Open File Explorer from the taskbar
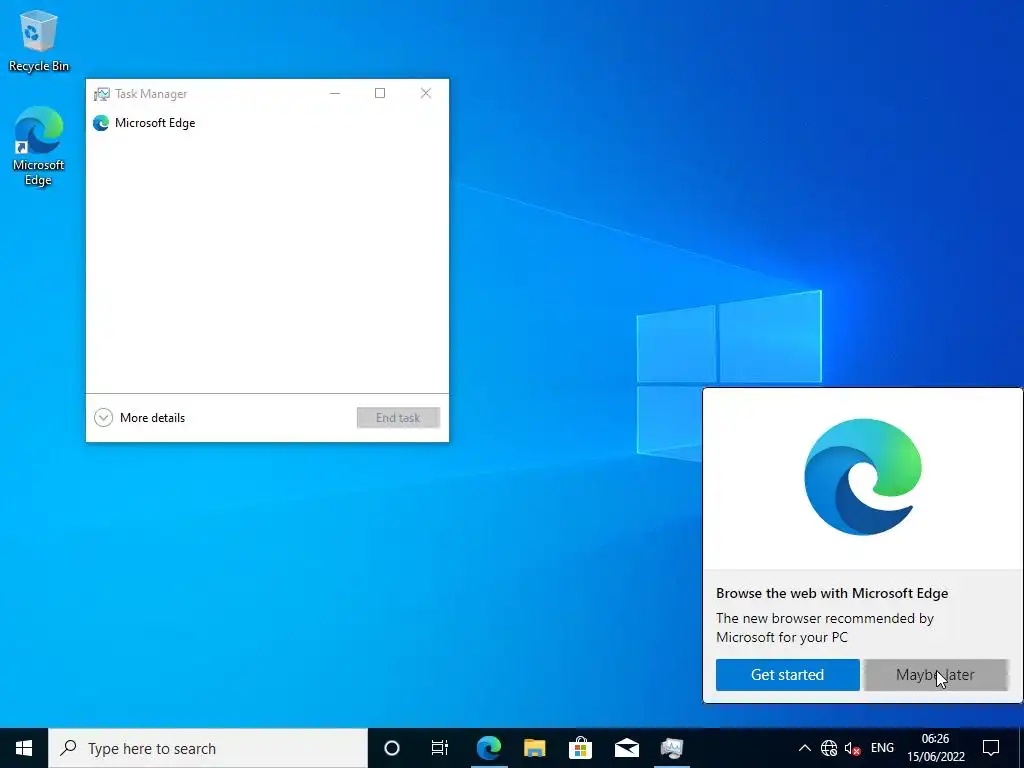1024x768 pixels. coord(534,748)
